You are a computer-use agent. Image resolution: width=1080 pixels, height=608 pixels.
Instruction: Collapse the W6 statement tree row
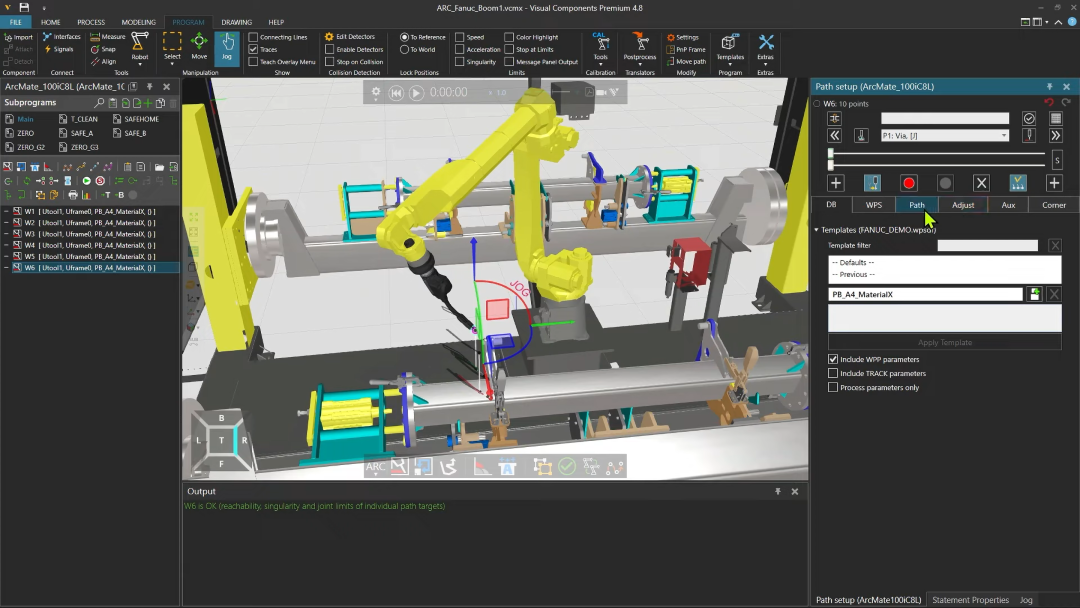click(x=6, y=268)
